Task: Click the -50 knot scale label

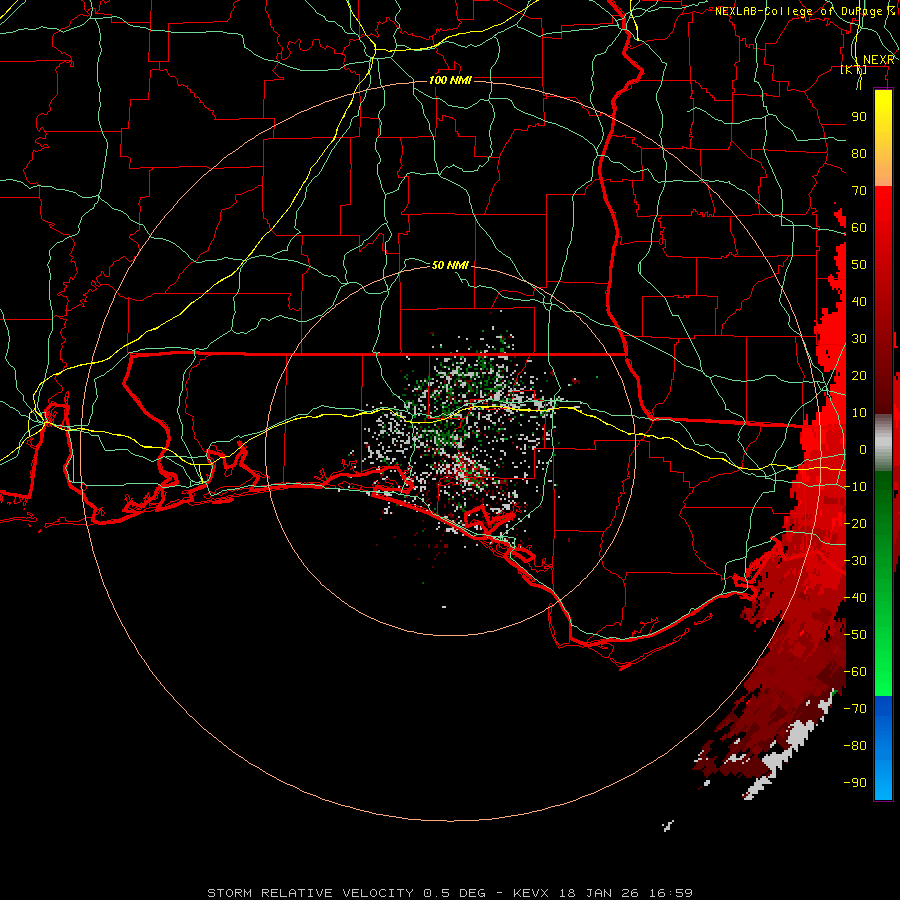Action: 855,635
